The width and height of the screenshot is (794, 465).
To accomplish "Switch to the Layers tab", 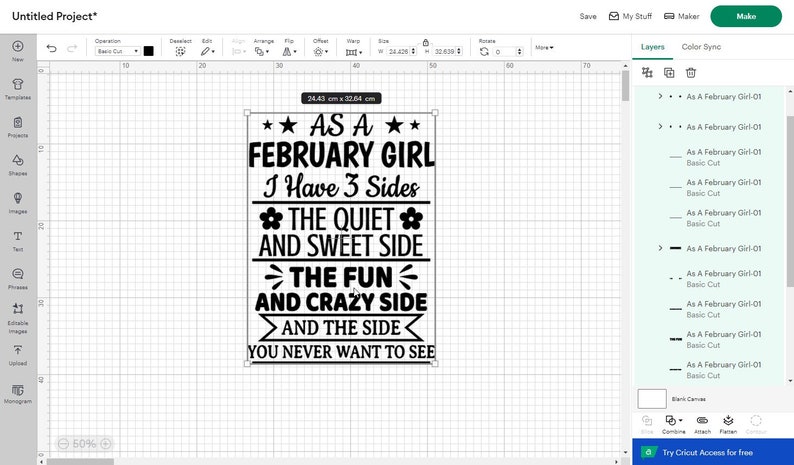I will click(x=652, y=47).
